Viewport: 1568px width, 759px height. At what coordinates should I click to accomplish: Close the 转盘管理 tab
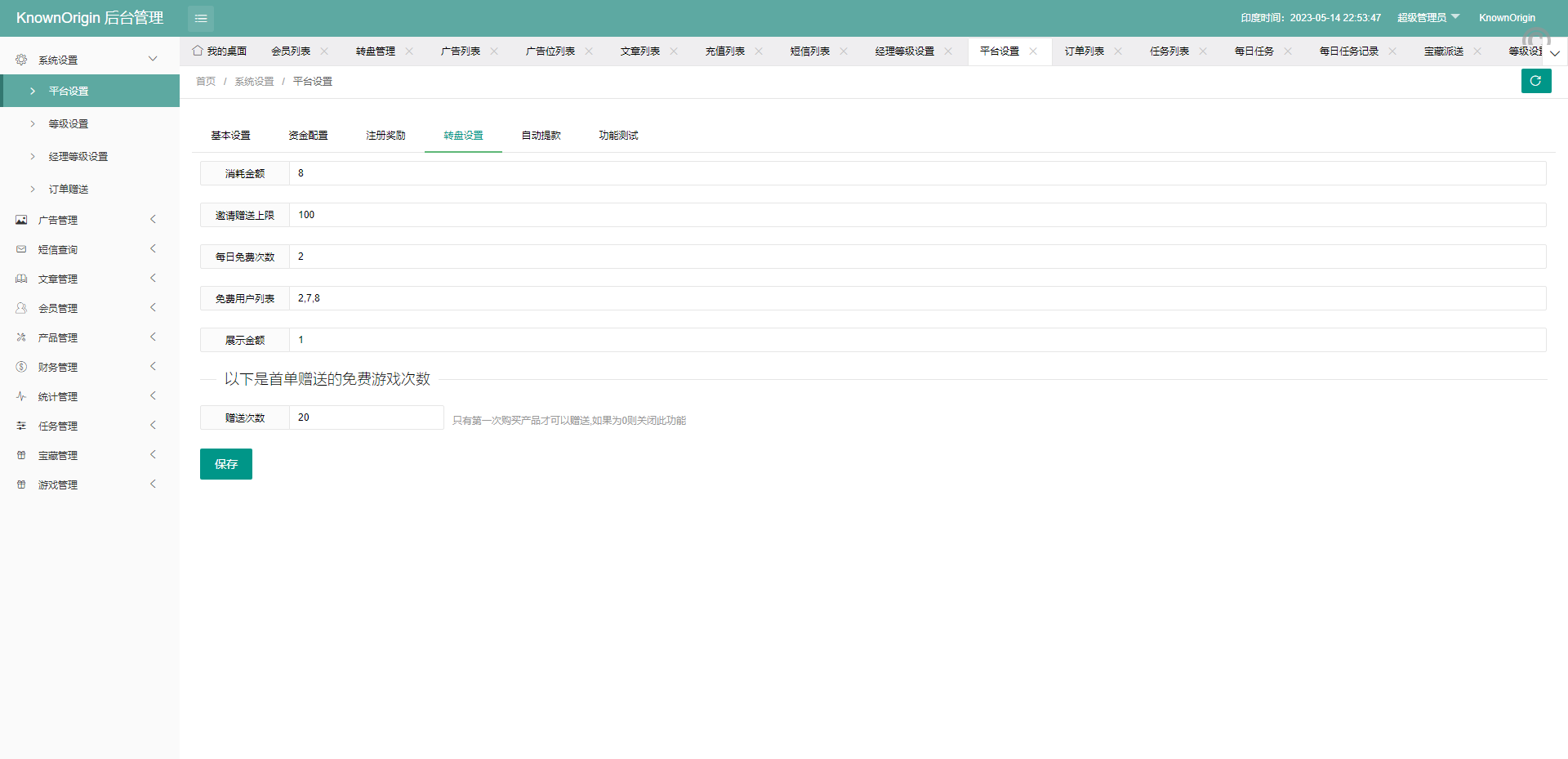point(409,51)
